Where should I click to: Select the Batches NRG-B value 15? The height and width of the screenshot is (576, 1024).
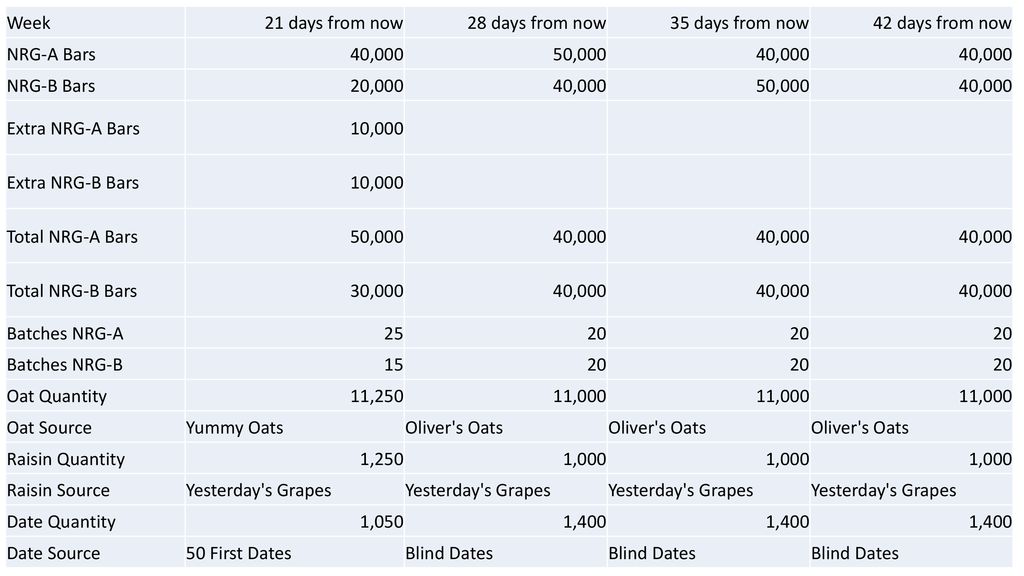(393, 365)
